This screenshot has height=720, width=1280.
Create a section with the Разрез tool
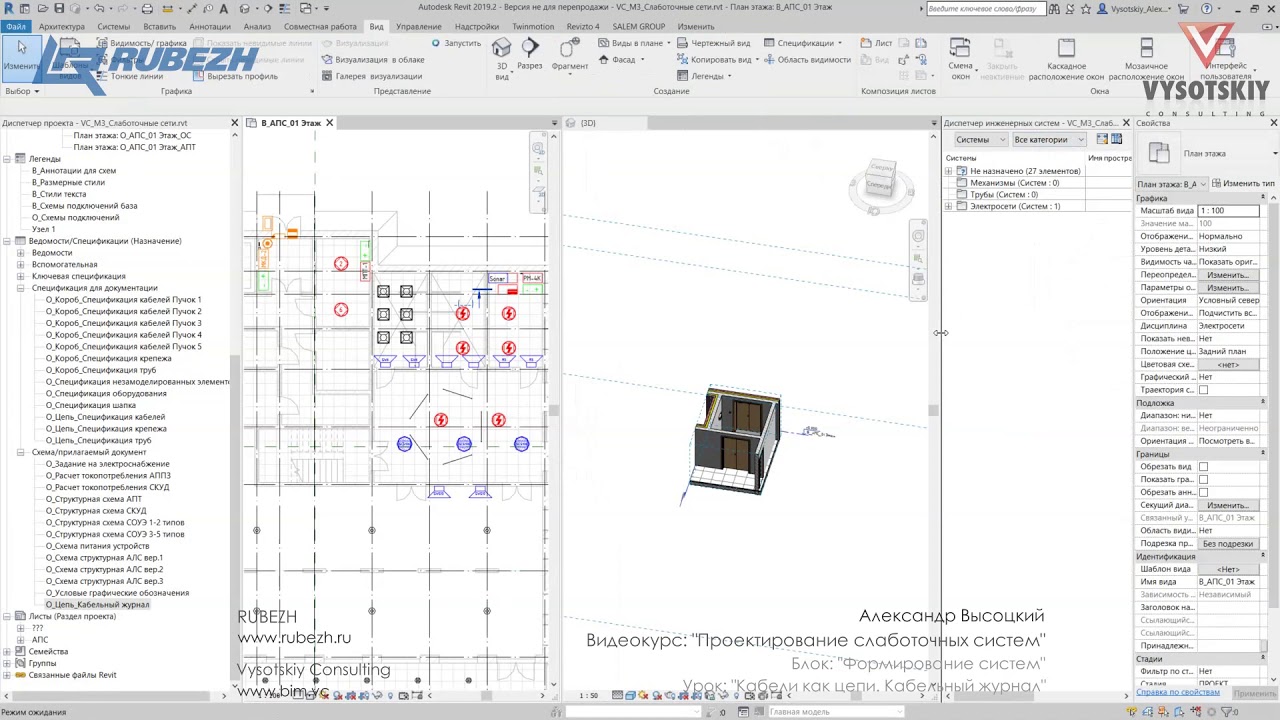click(530, 54)
